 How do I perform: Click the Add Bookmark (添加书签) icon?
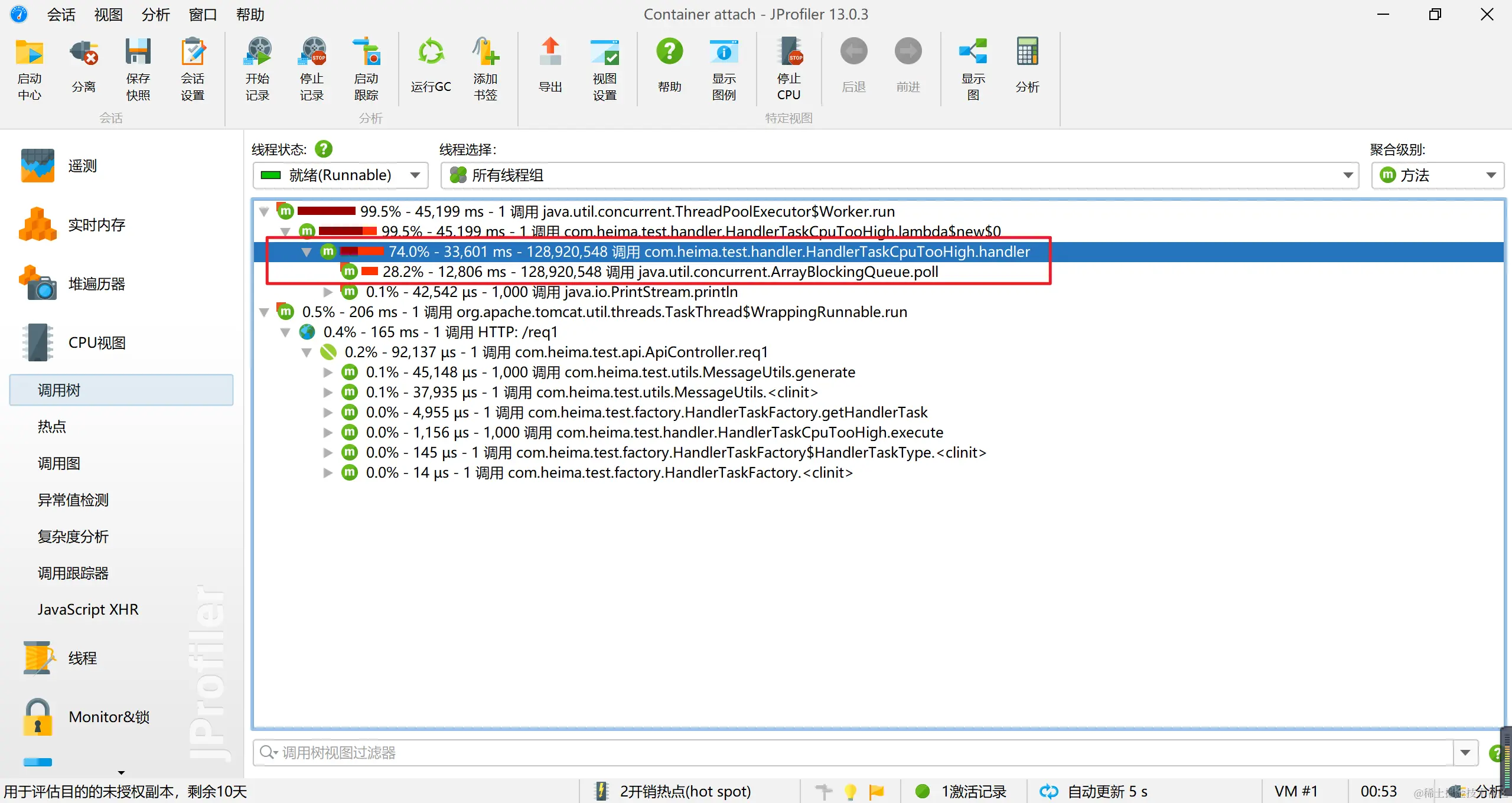pyautogui.click(x=485, y=53)
